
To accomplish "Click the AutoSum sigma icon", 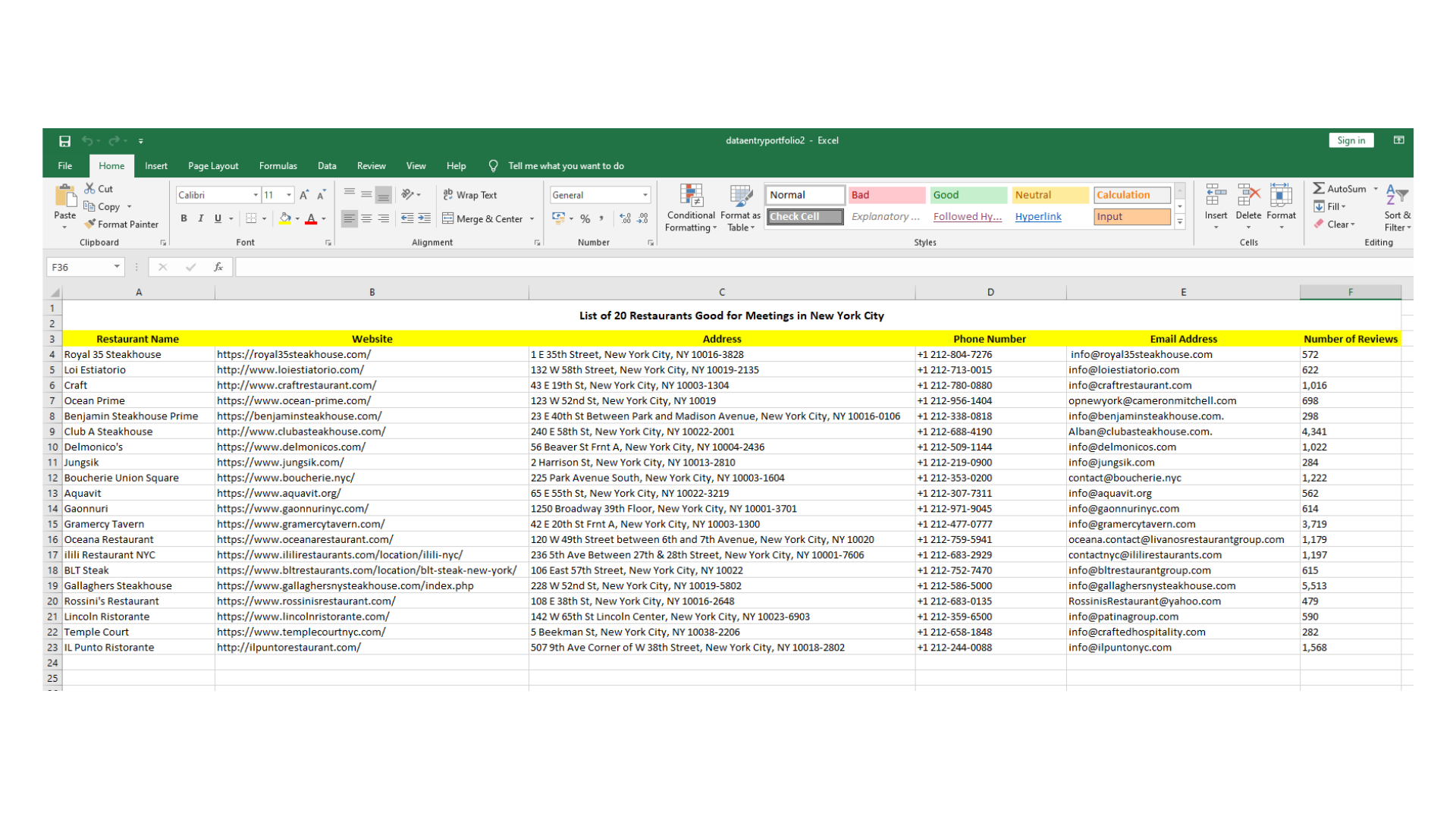I will click(x=1319, y=188).
